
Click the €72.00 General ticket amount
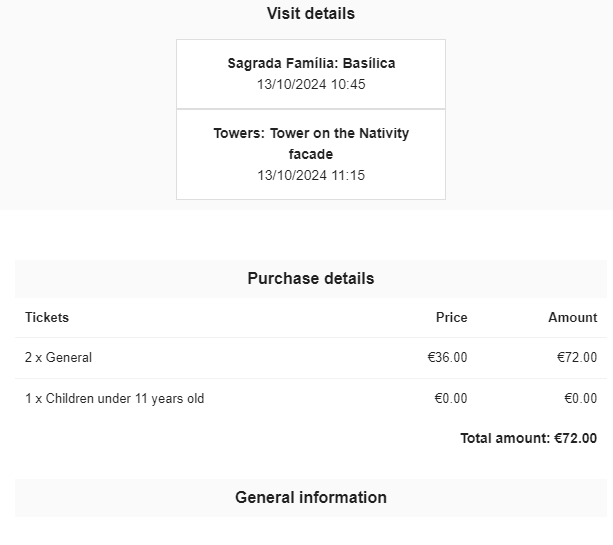577,358
